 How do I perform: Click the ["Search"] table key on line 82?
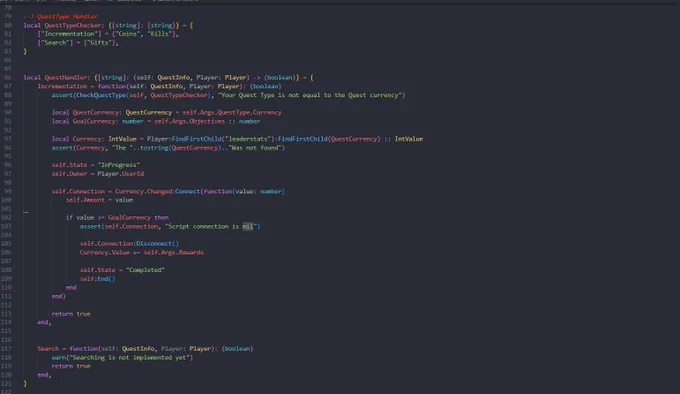55,42
